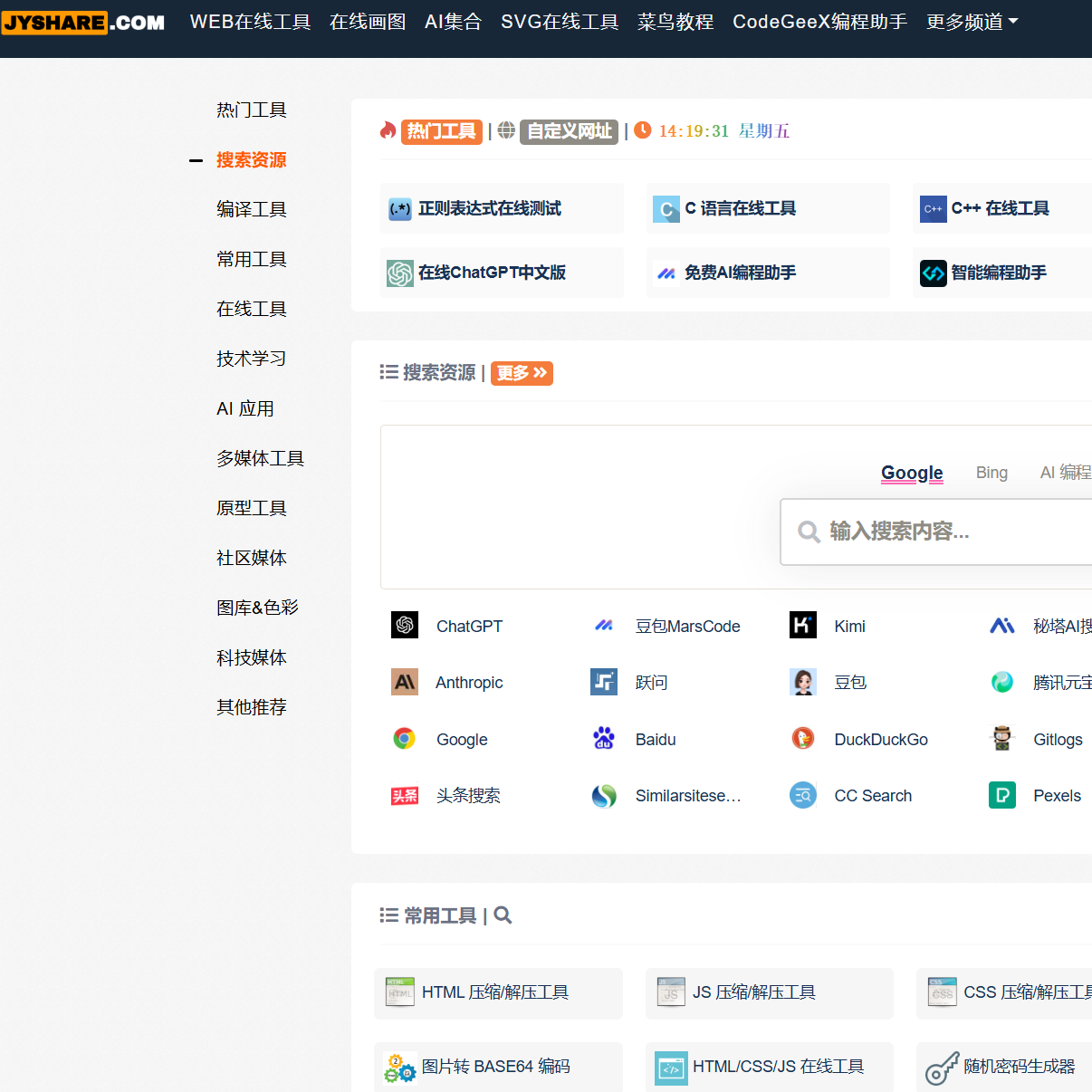This screenshot has width=1092, height=1092.
Task: Click the JYSHARE.COM site logo
Action: 82,22
